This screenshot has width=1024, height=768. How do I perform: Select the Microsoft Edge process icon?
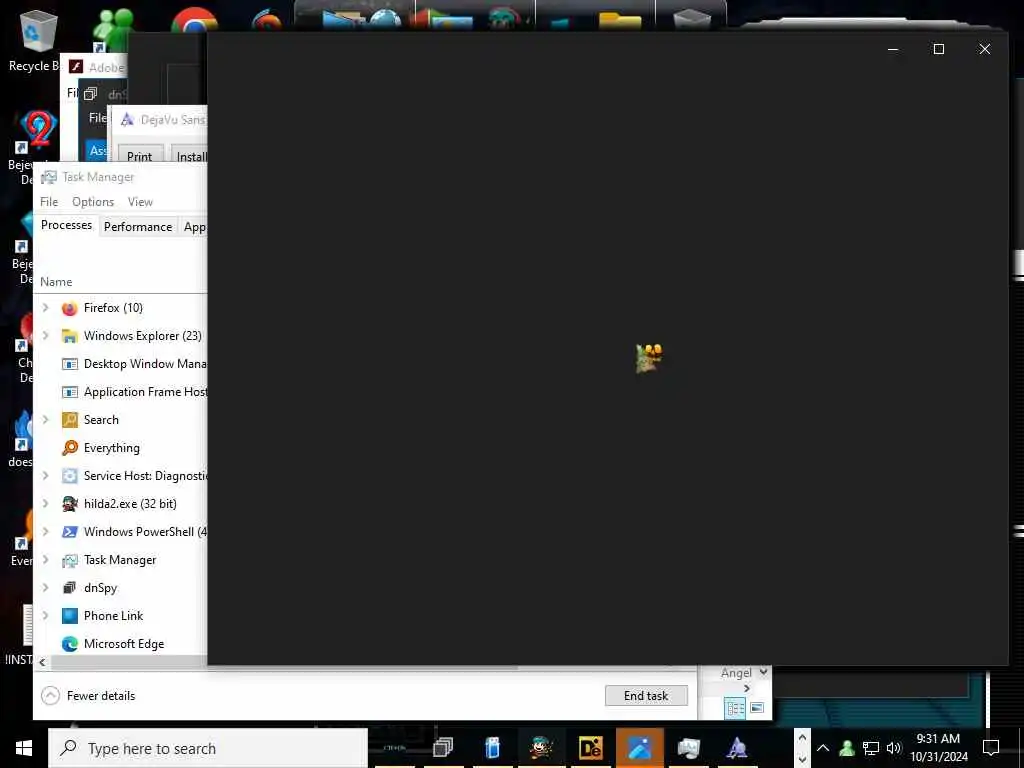69,644
